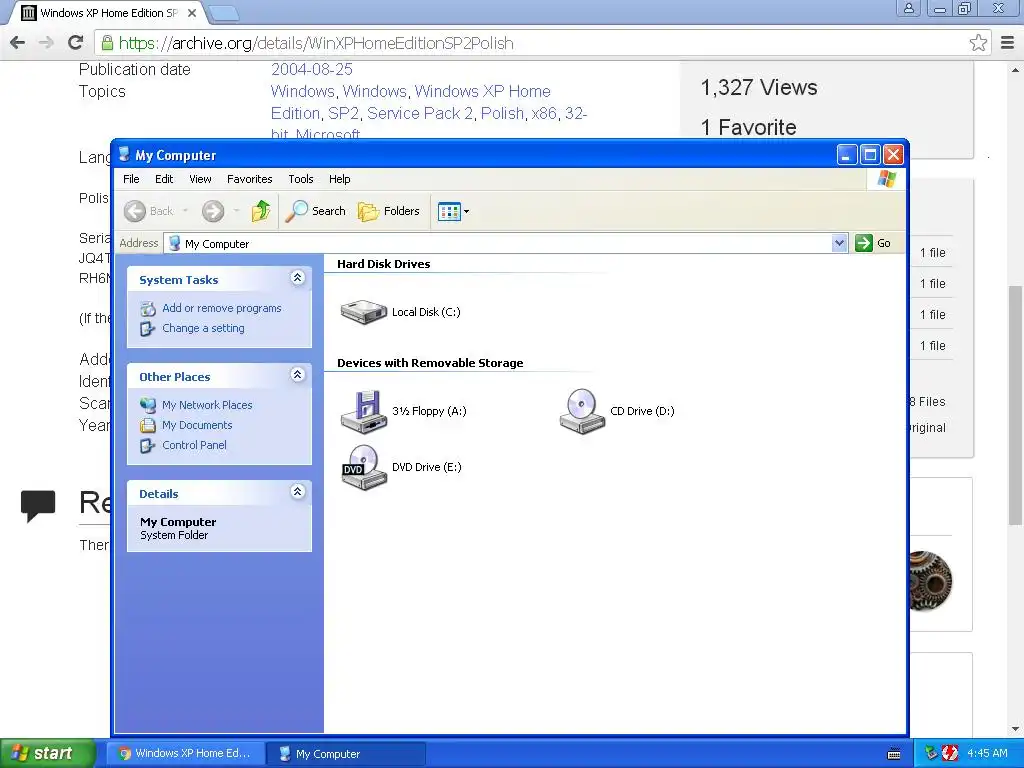Open My Network Places link
The image size is (1024, 768).
207,405
